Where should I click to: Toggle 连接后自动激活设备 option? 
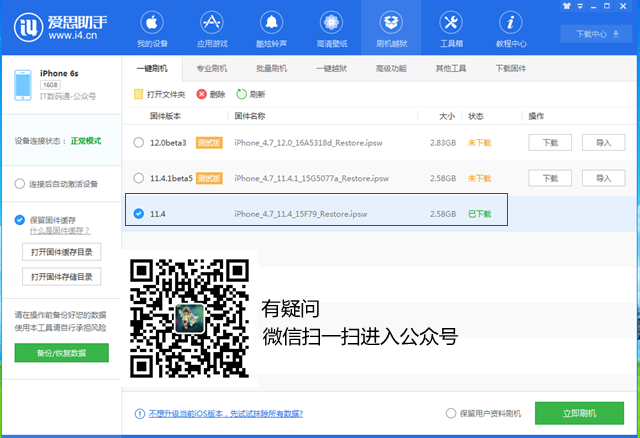tap(20, 184)
